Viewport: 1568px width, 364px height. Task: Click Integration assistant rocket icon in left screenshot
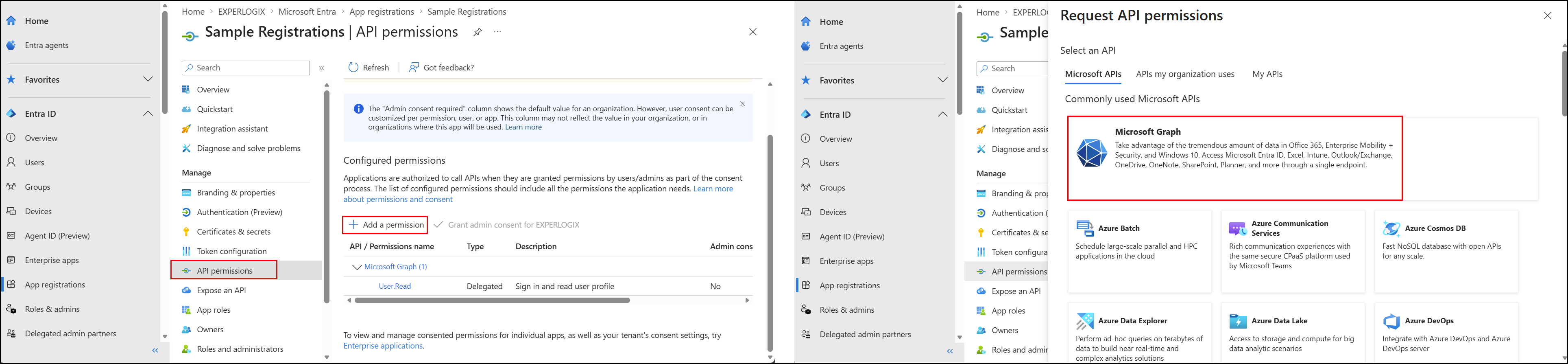coord(186,129)
